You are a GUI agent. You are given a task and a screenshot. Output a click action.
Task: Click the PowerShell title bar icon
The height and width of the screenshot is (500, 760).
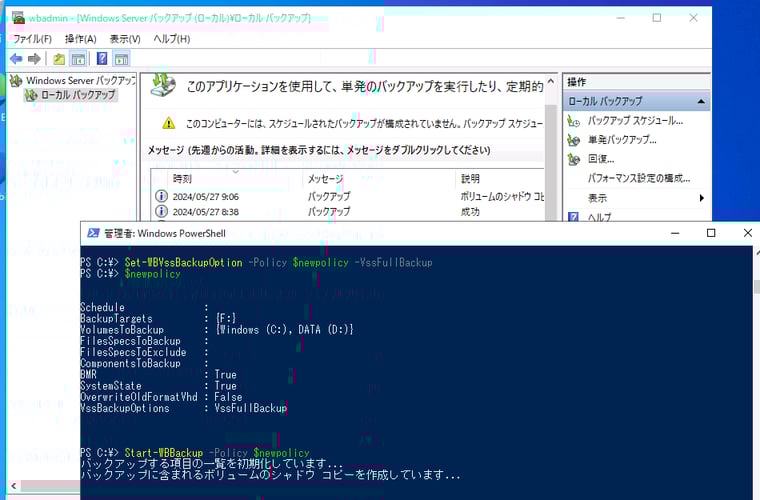point(93,233)
